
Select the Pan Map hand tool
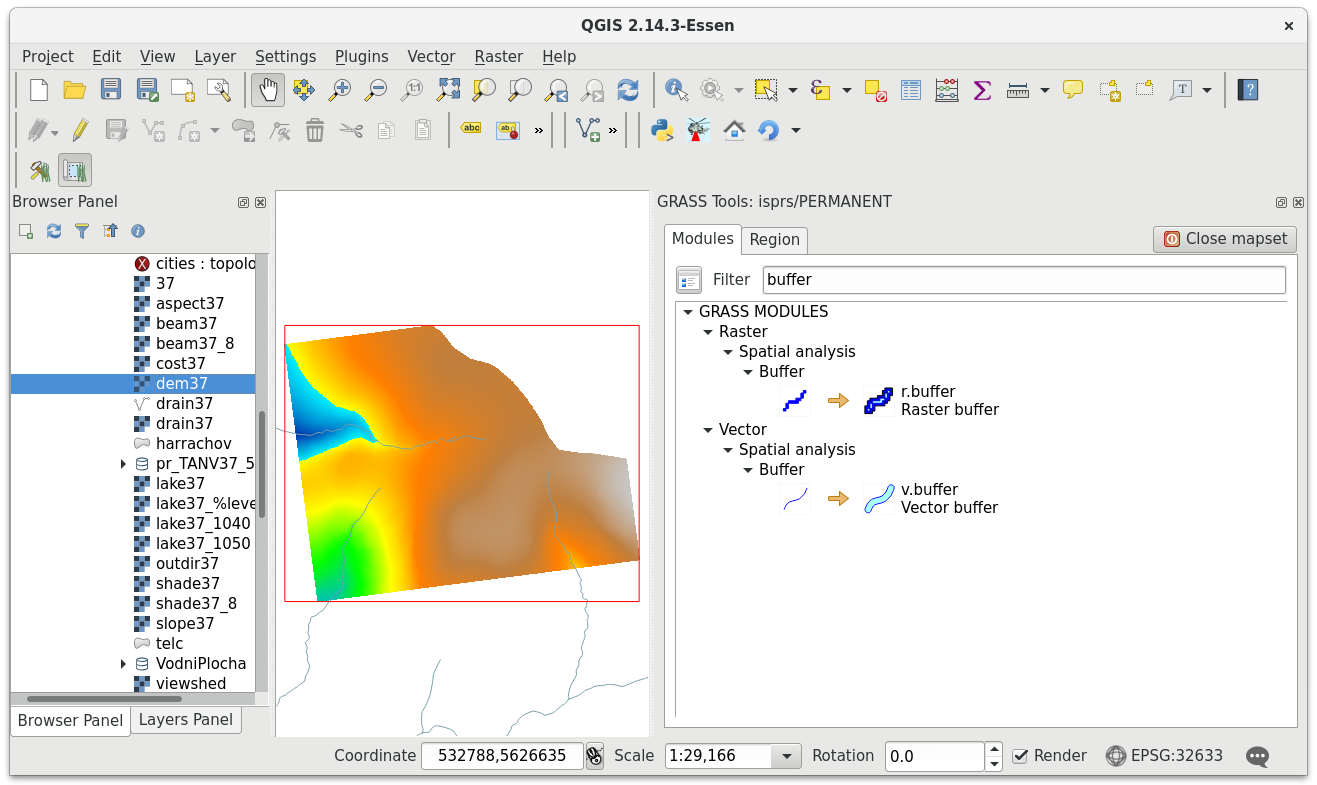(267, 90)
